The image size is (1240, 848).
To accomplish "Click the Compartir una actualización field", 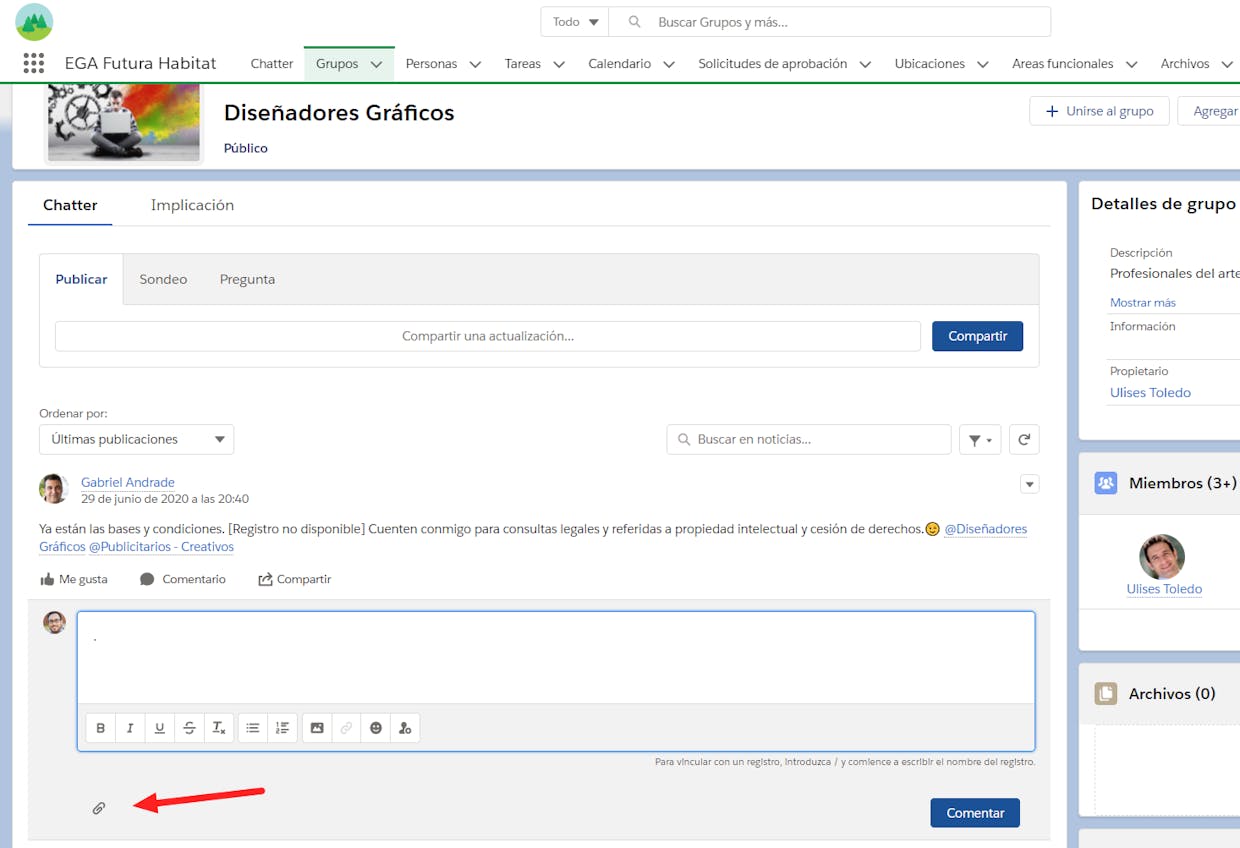I will pos(488,336).
